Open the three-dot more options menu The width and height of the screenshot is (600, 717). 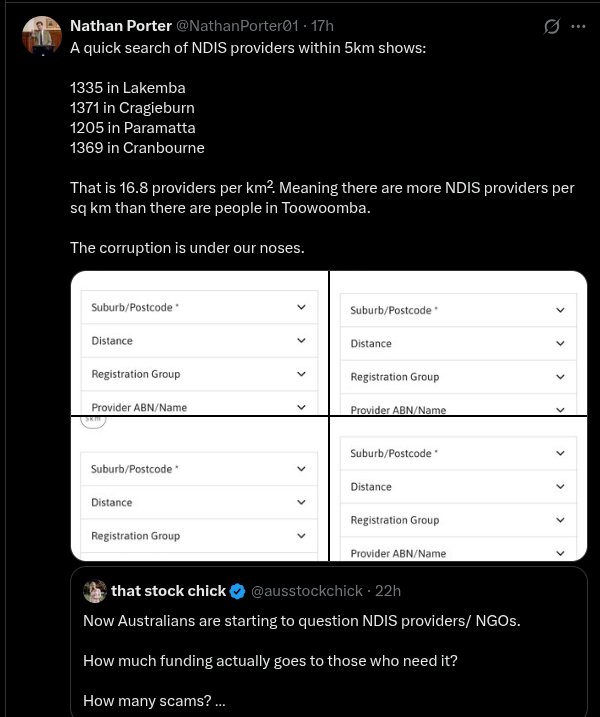pos(578,27)
